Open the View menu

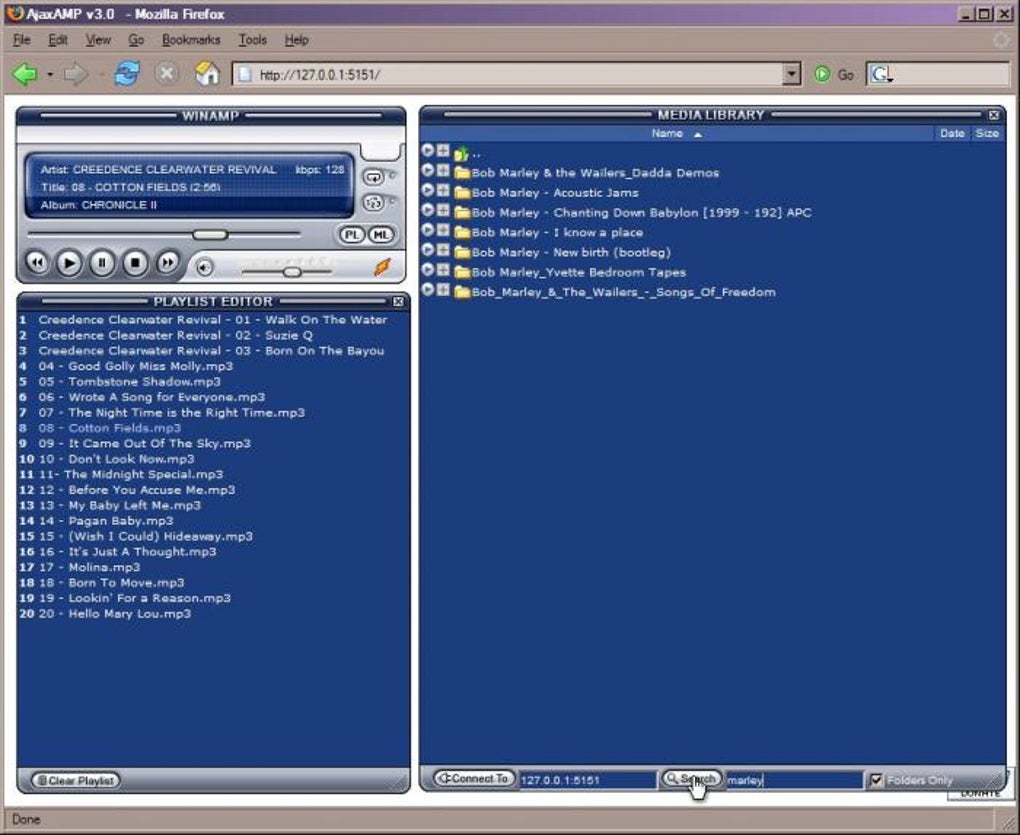coord(98,40)
